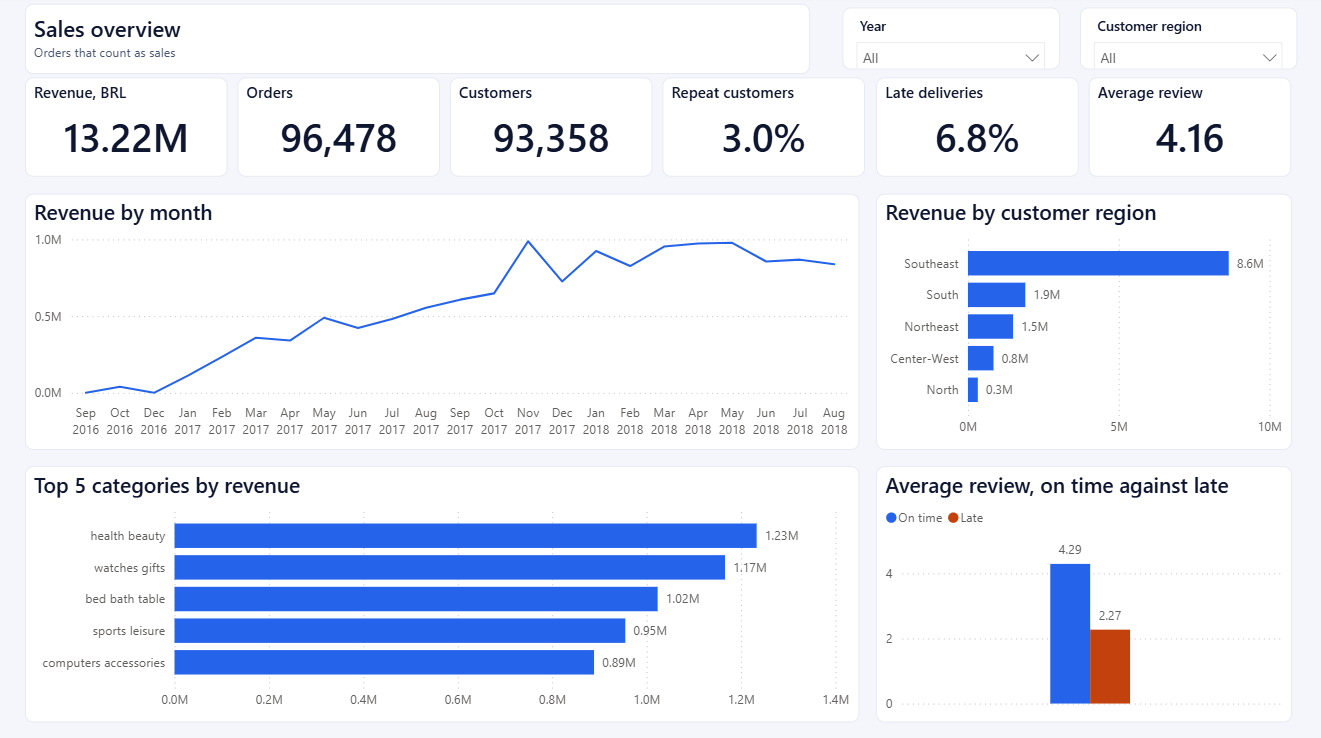The width and height of the screenshot is (1321, 738).
Task: Click the subtitle Orders that count as sales
Action: pyautogui.click(x=105, y=53)
